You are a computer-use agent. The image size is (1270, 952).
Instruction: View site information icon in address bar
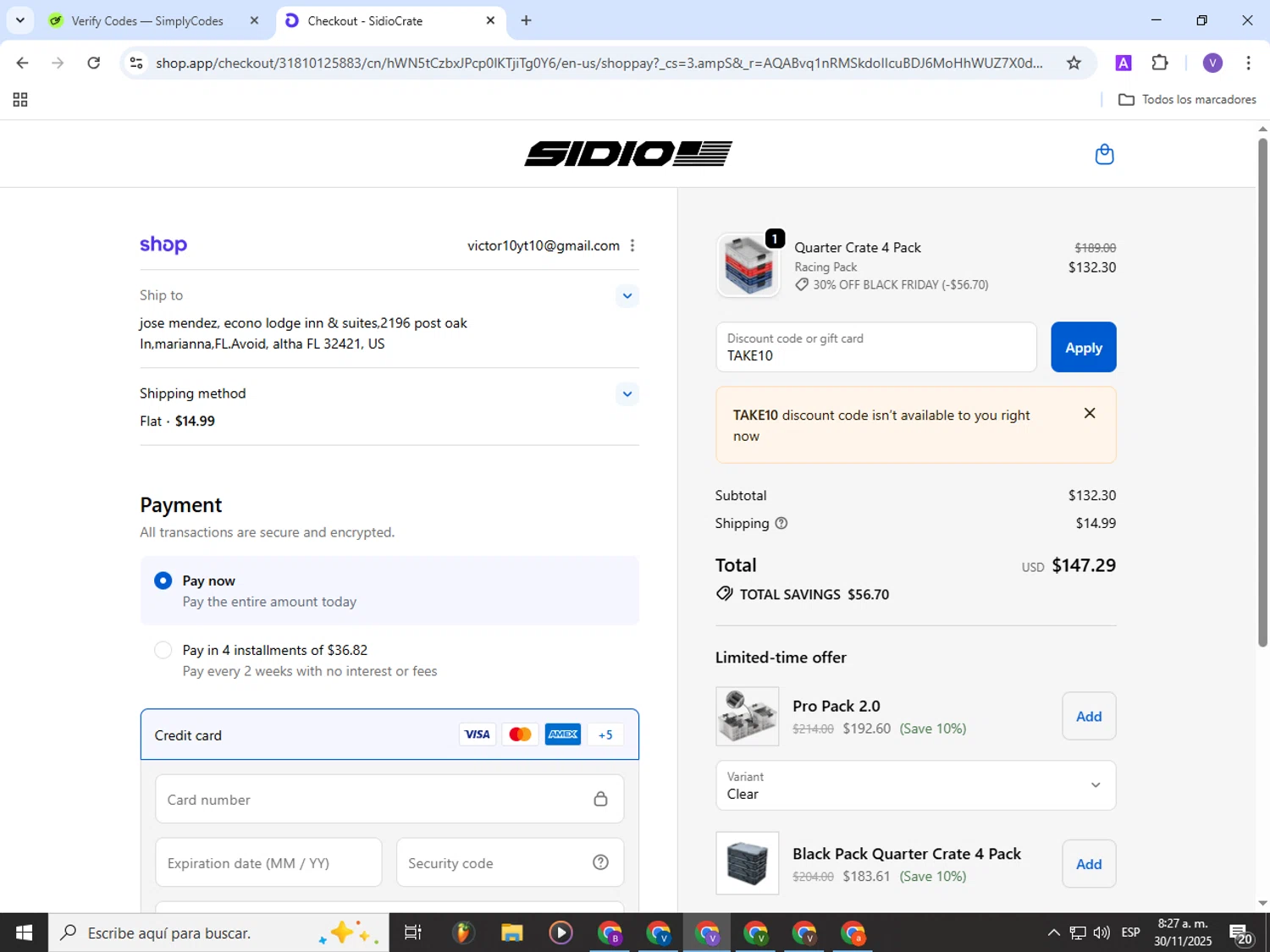click(136, 63)
